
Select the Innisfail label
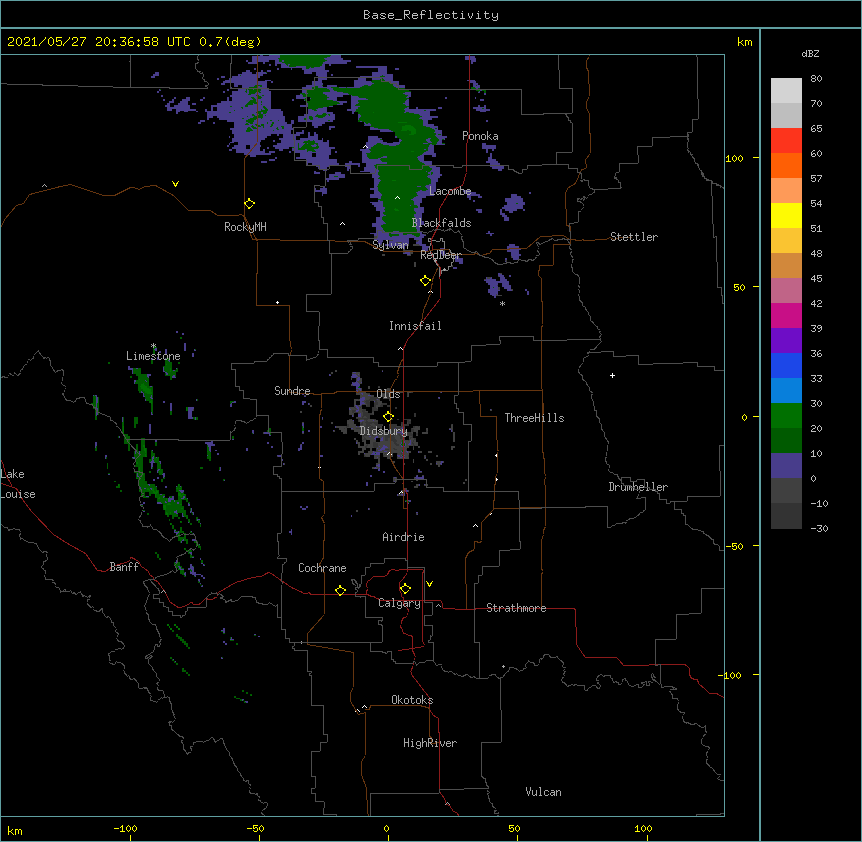click(x=415, y=326)
